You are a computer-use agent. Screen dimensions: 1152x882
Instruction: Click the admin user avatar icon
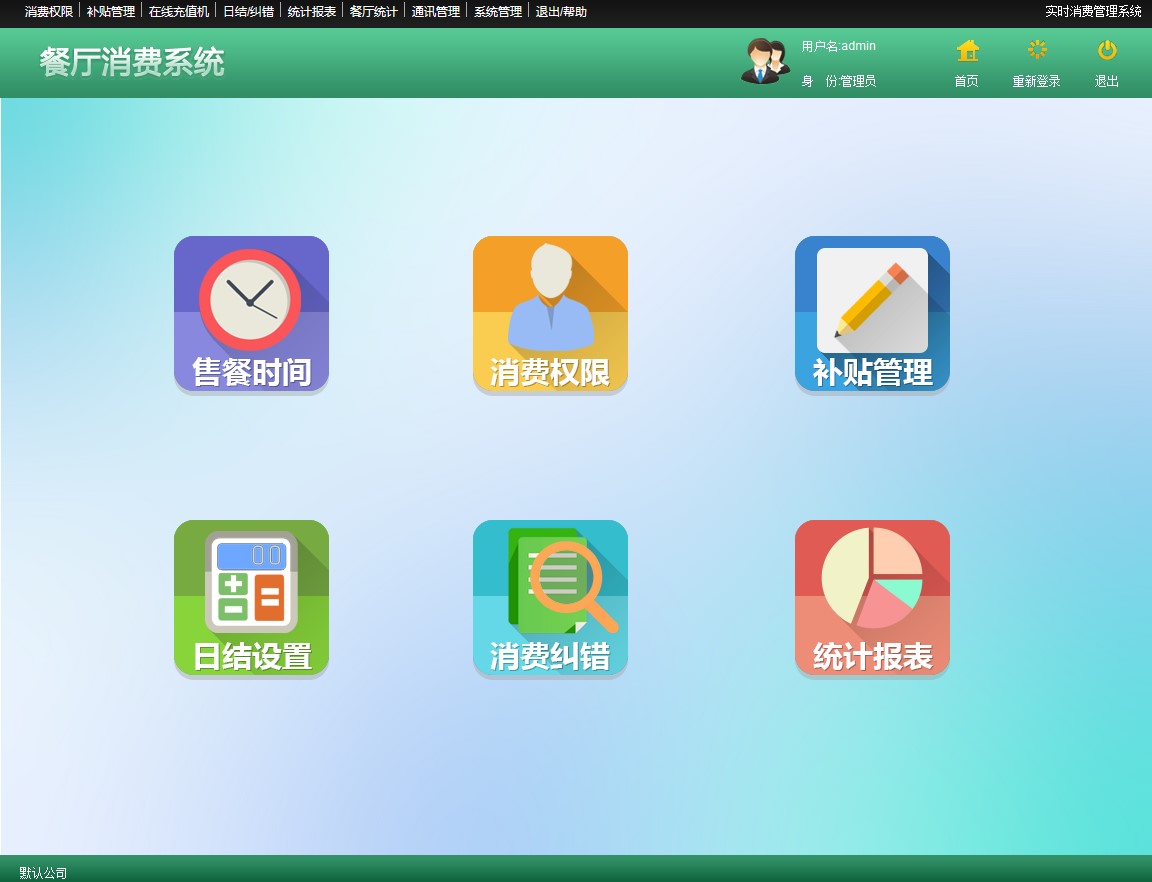pos(765,61)
